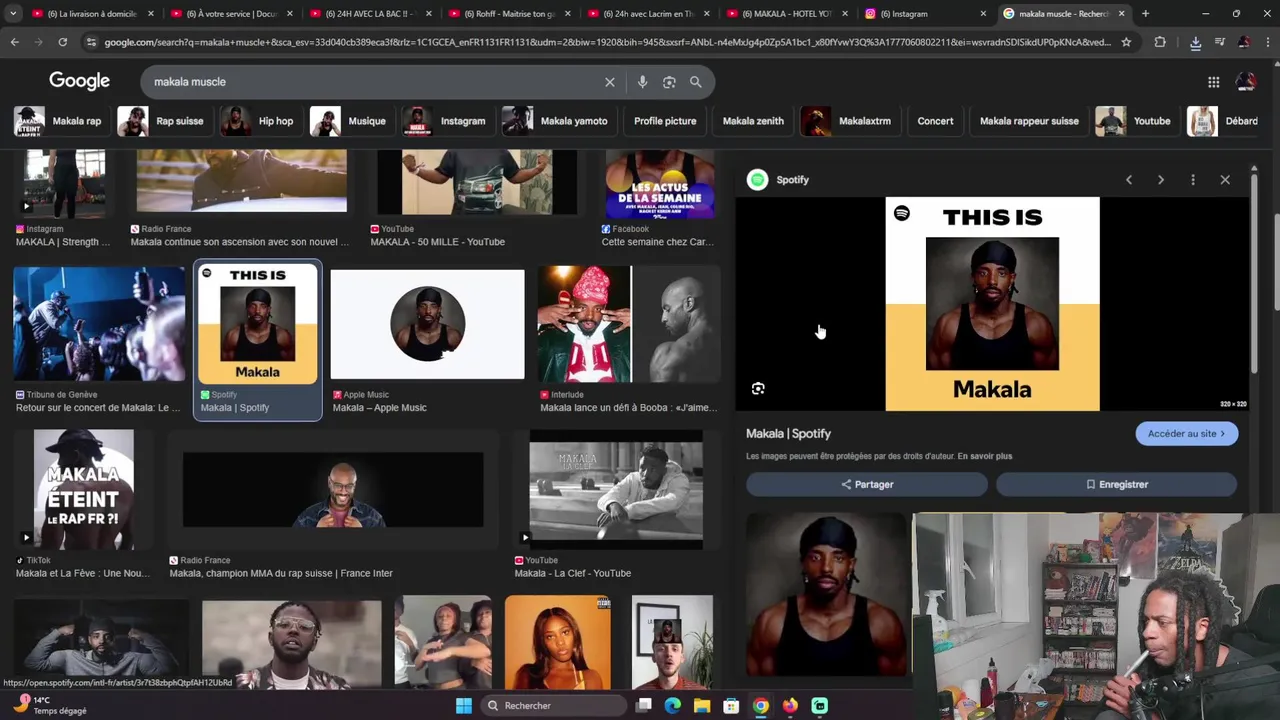Filter by Makala zenith chip
The image size is (1280, 720).
pos(753,121)
